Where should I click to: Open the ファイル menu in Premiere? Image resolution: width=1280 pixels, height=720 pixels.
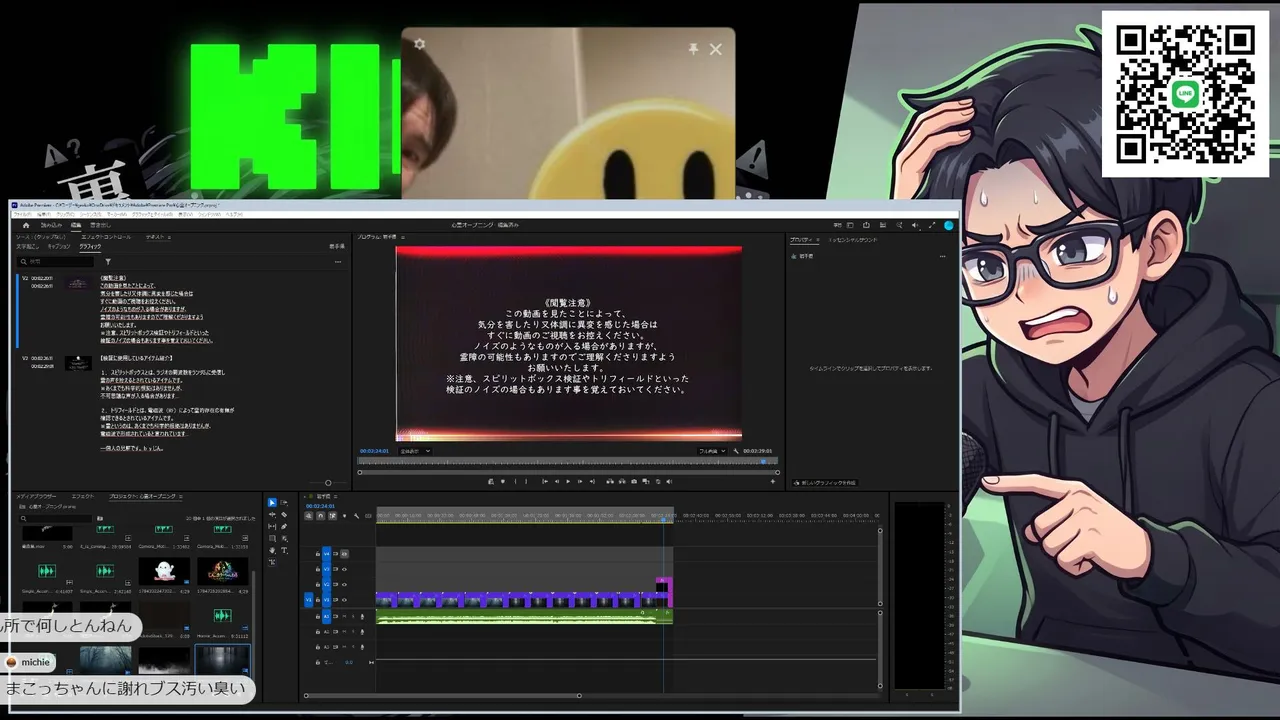(x=24, y=214)
